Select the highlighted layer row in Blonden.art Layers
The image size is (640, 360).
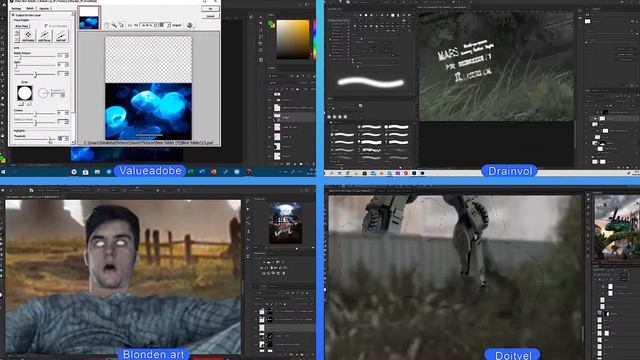[284, 328]
